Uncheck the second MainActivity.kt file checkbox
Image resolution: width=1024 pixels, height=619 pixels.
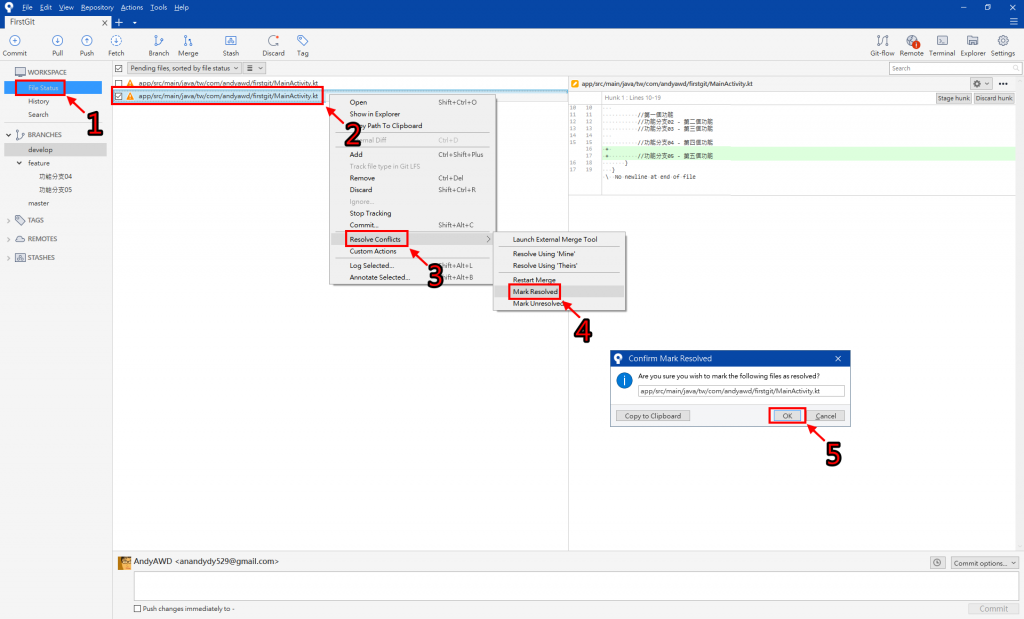pos(118,96)
